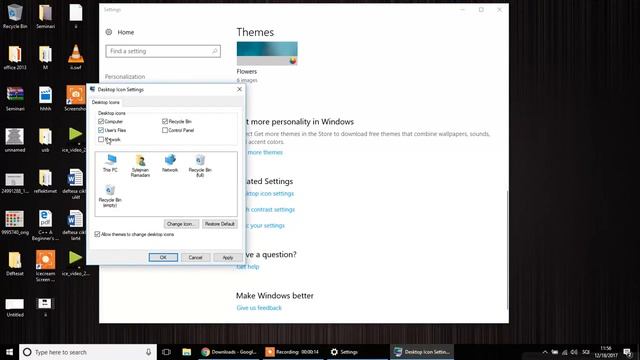The height and width of the screenshot is (360, 640).
Task: Select the 24991288_1 image file
Action: tap(15, 181)
